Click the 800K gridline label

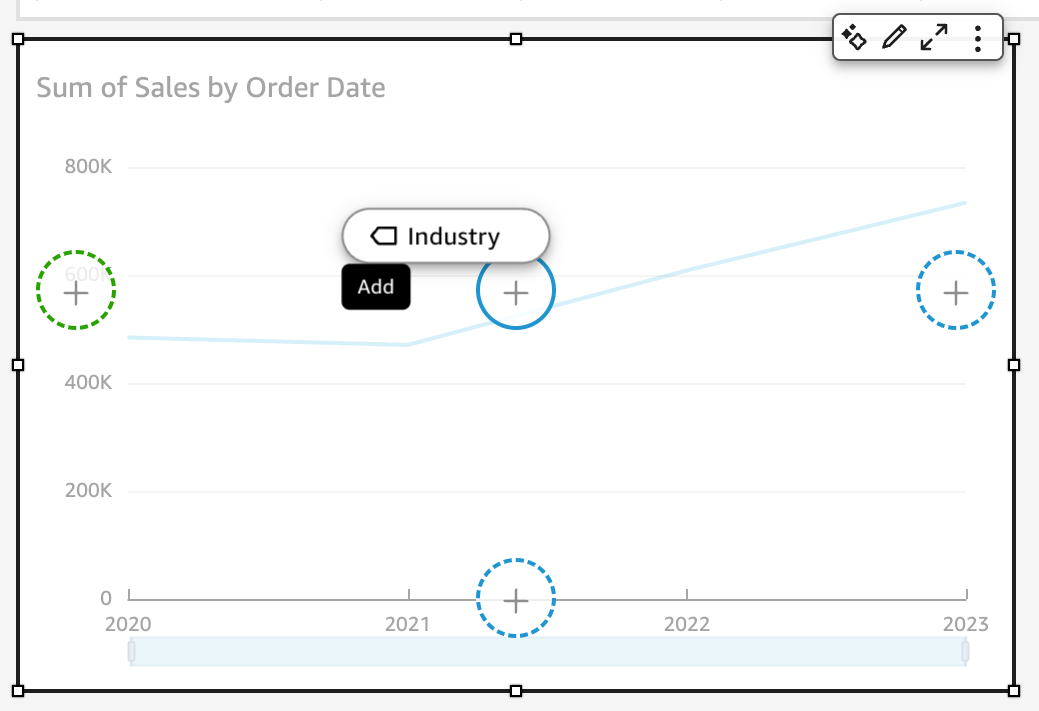coord(89,166)
